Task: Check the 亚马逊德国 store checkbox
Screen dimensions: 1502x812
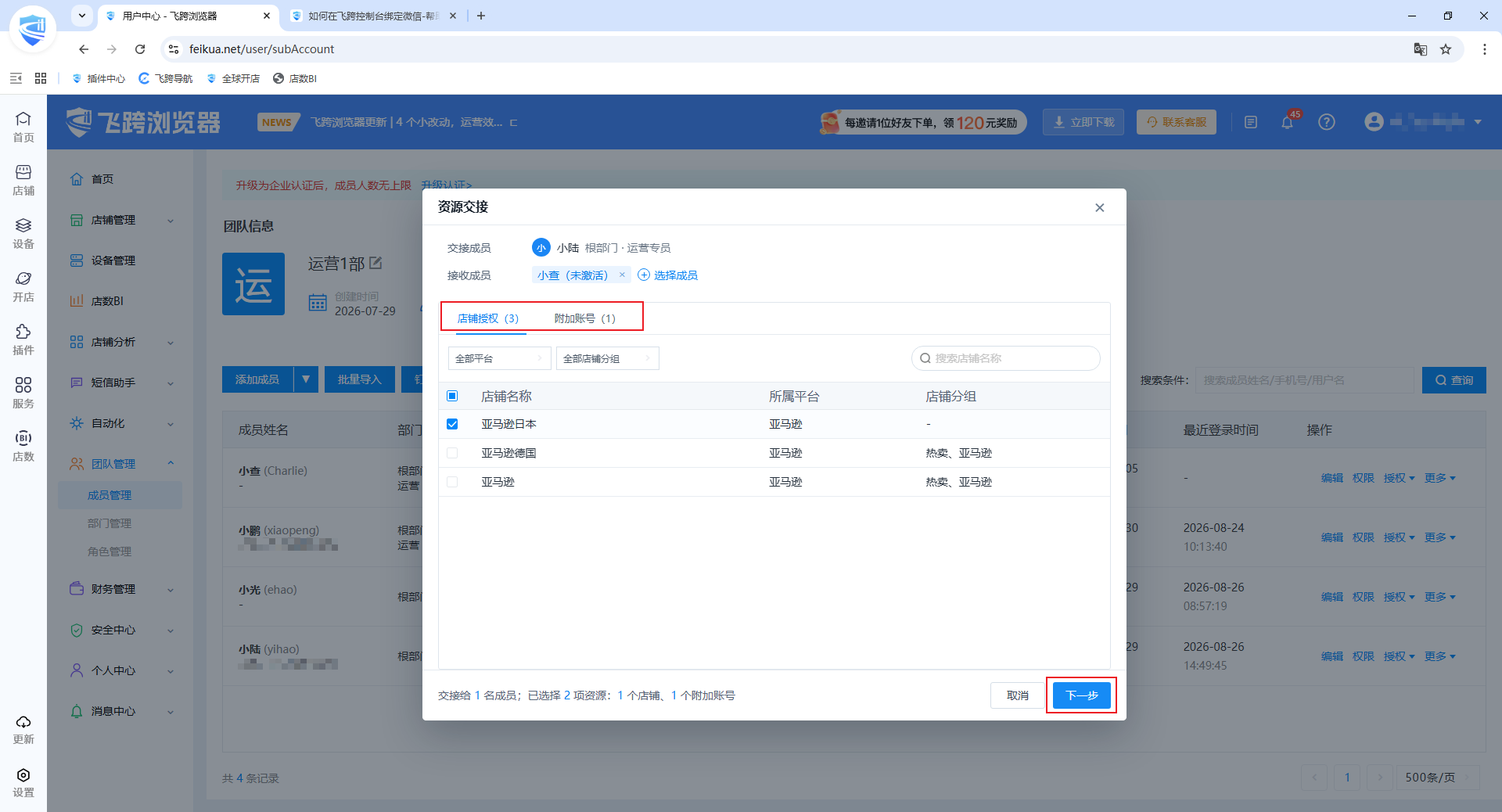Action: point(452,453)
